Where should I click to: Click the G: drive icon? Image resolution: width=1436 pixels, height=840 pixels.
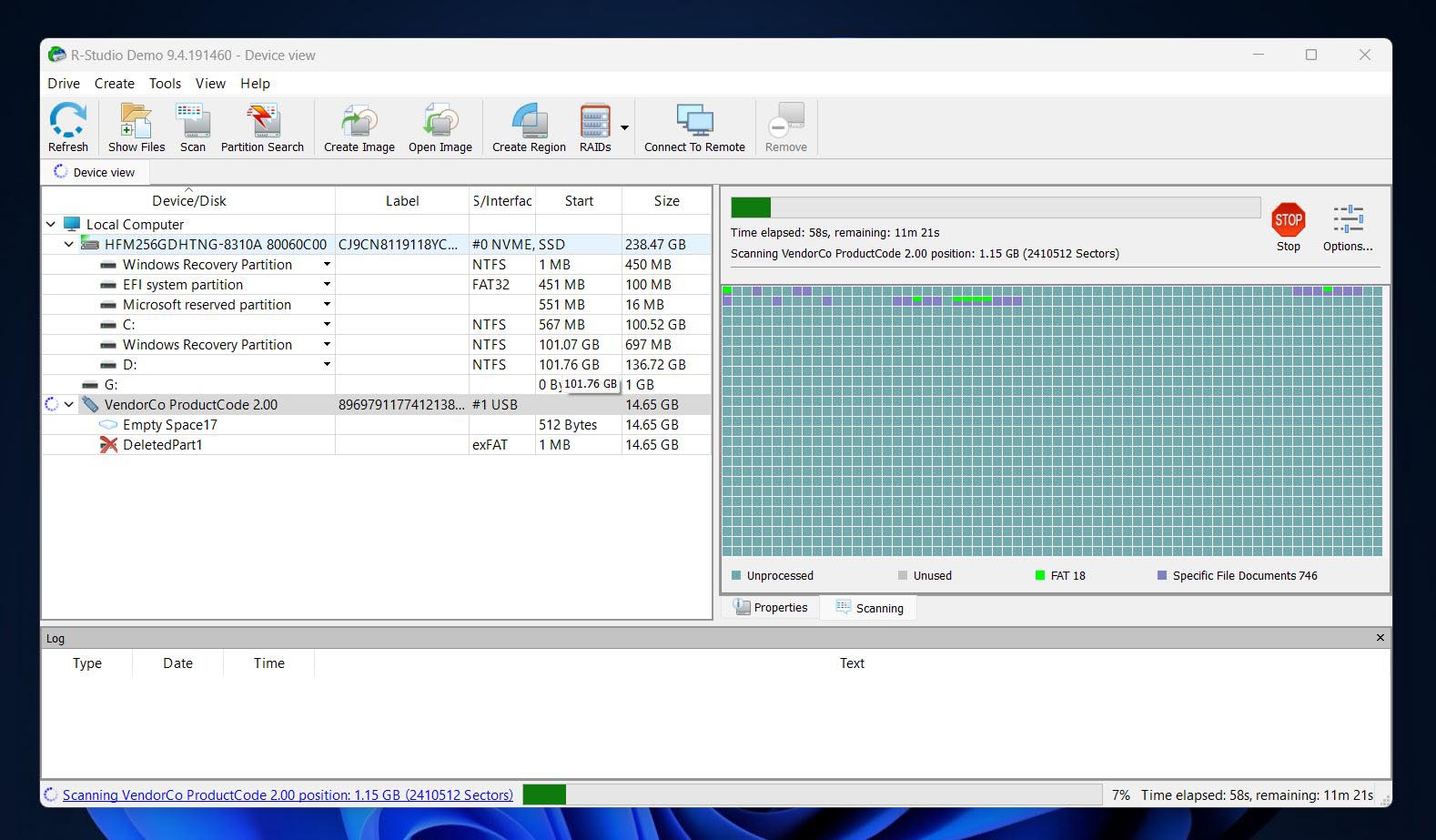tap(90, 385)
